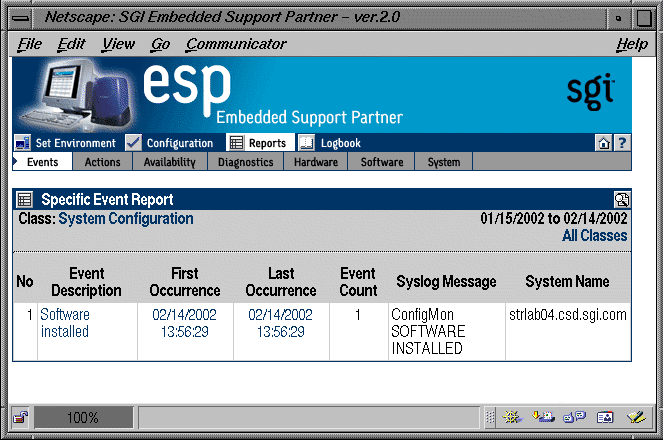
Task: Switch to the Software subtab
Action: click(382, 162)
